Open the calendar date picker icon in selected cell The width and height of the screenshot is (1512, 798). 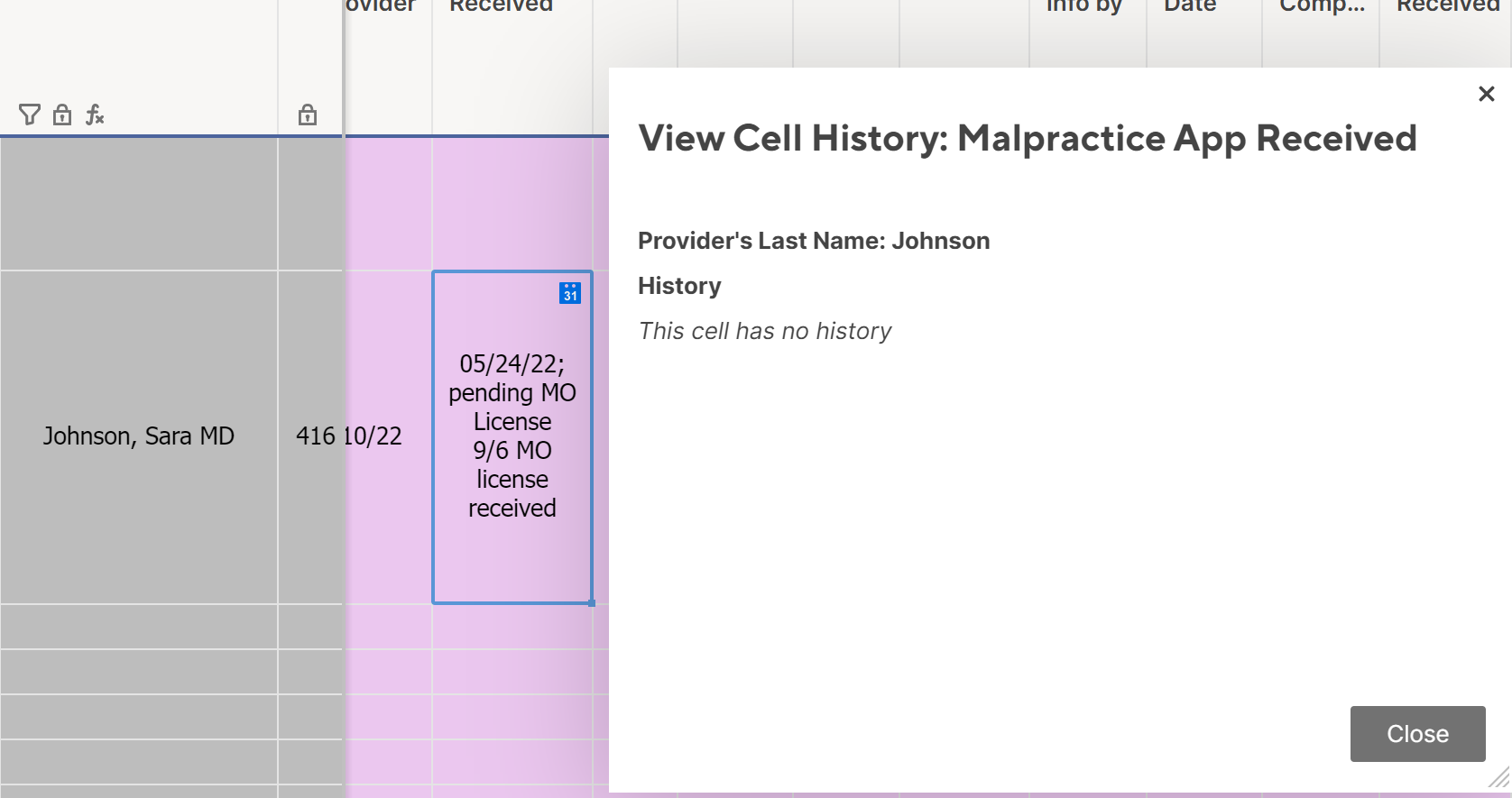[570, 293]
